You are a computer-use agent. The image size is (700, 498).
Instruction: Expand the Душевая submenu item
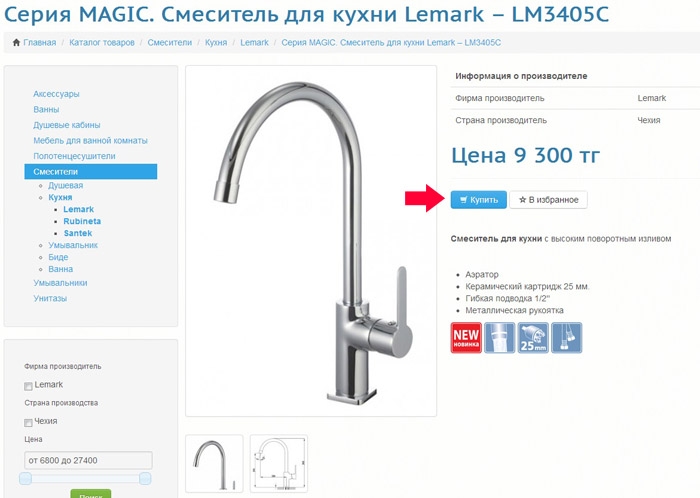(x=66, y=185)
